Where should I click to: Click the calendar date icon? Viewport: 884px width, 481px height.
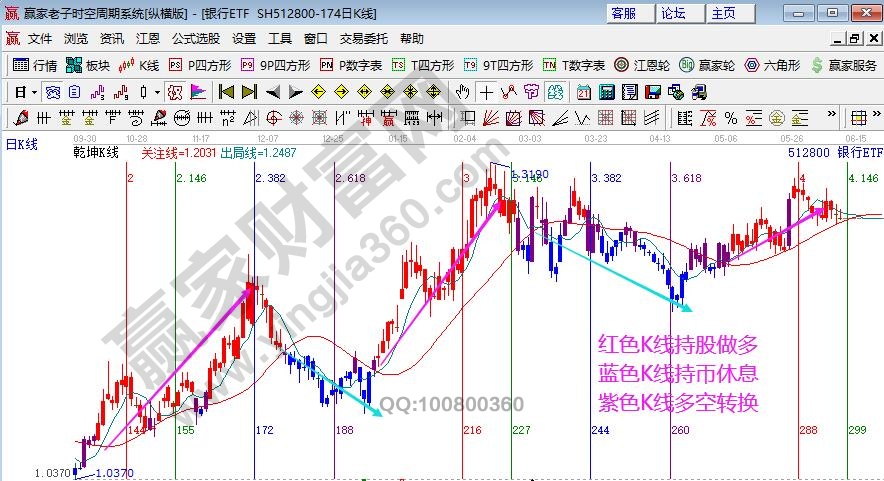[x=584, y=92]
